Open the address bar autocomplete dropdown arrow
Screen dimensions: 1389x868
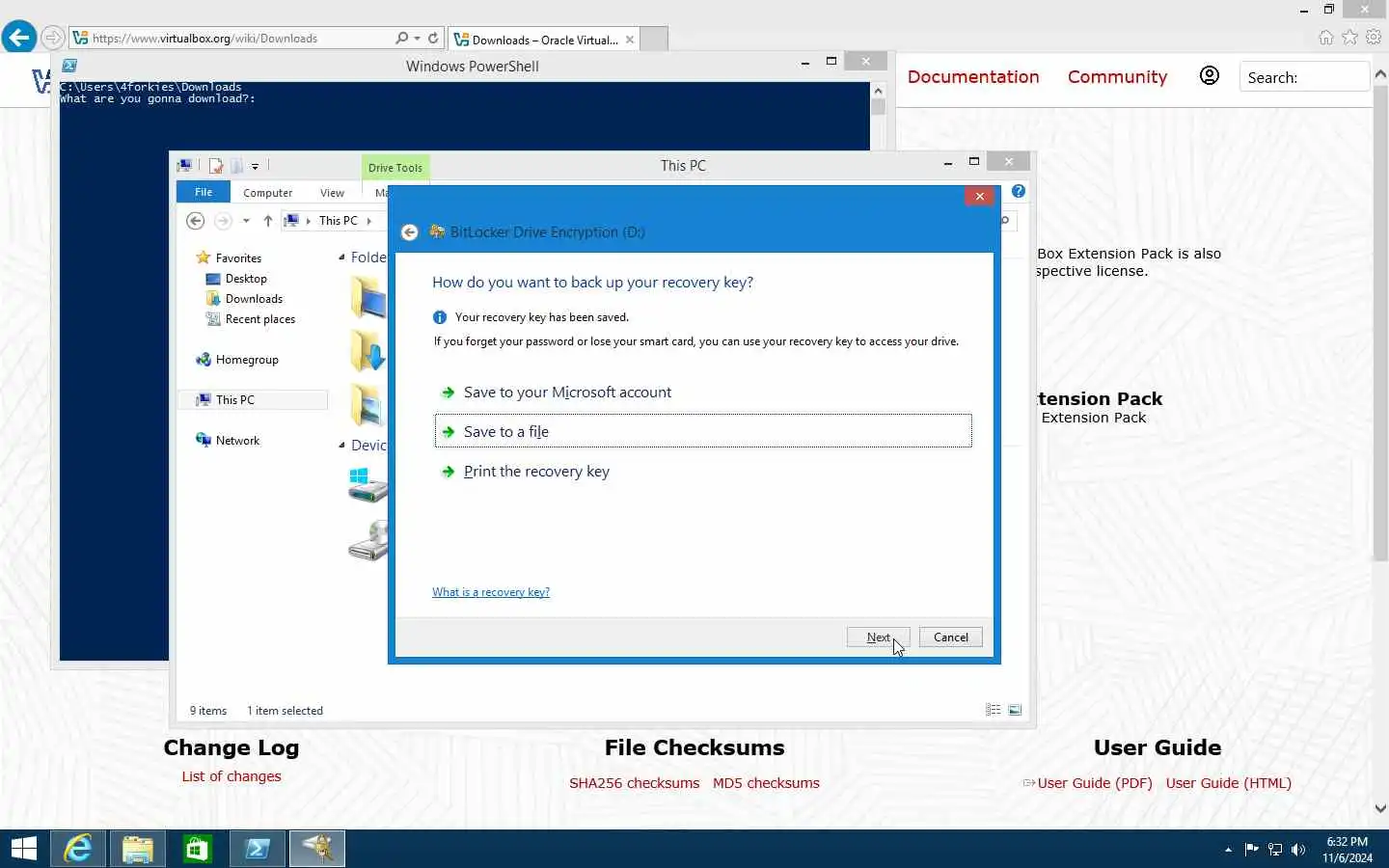[417, 39]
